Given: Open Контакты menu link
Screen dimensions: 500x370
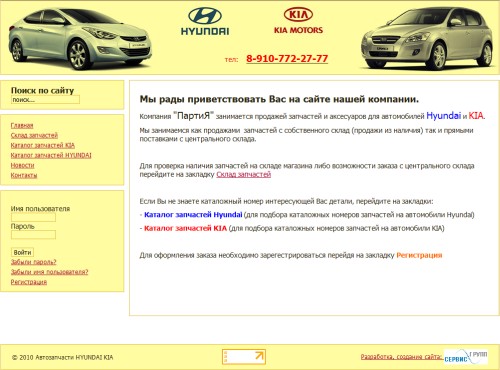Looking at the screenshot, I should (x=24, y=175).
